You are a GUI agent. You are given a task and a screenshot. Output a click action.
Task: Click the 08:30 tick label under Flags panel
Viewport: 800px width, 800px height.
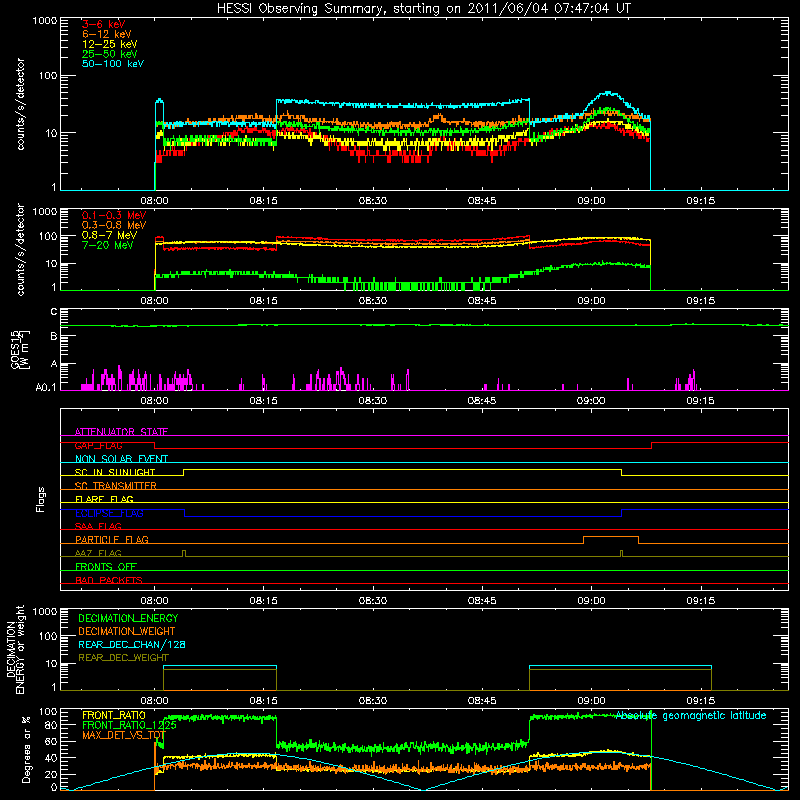coord(372,601)
